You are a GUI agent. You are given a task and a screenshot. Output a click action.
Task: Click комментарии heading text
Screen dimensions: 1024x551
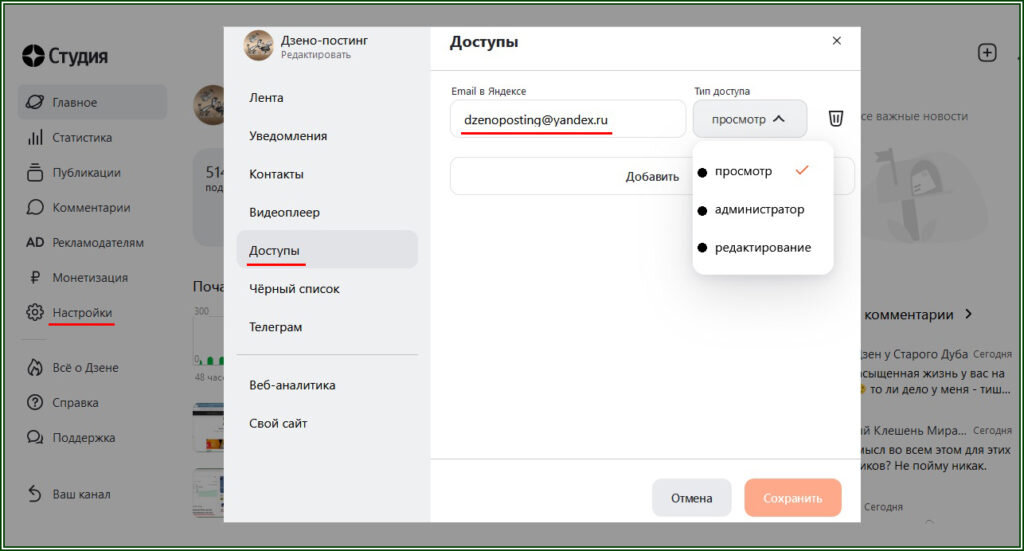(908, 315)
